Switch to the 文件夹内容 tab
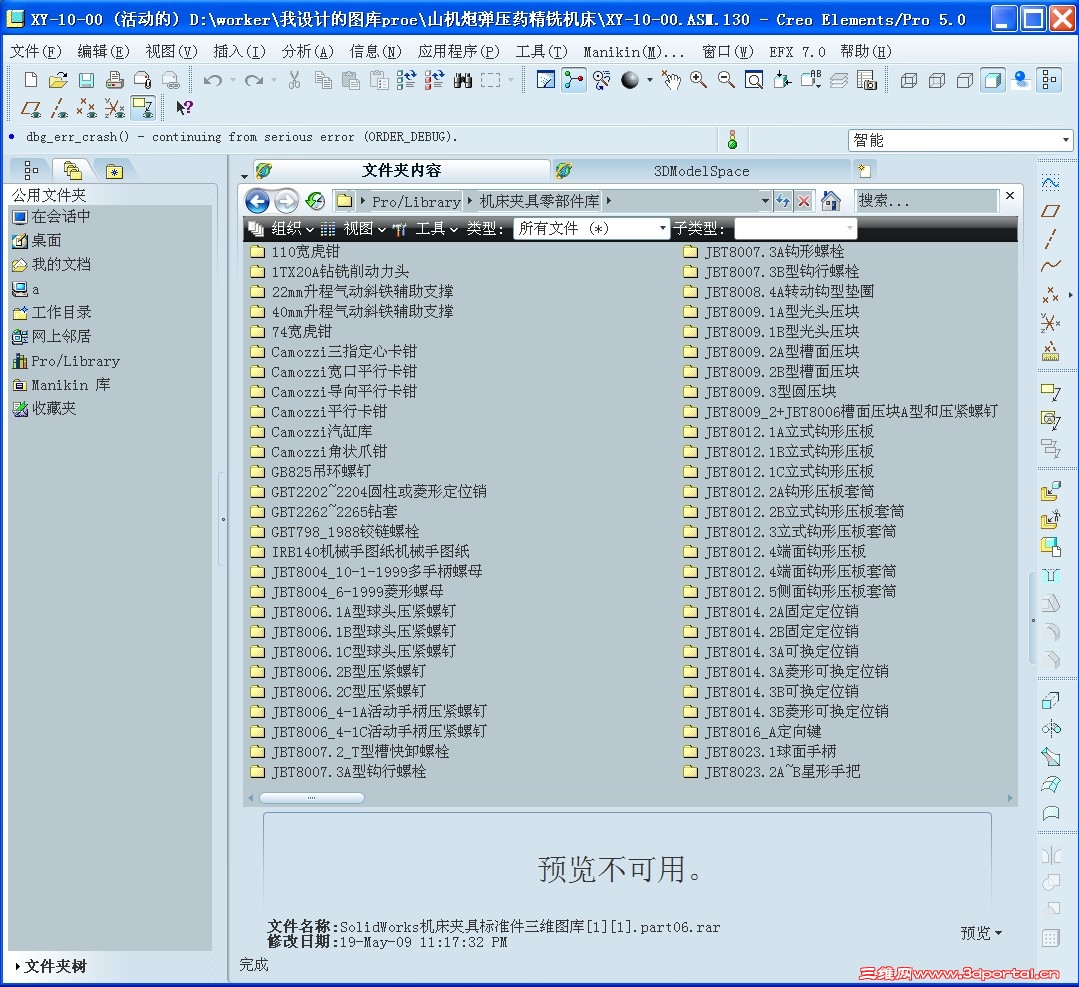Viewport: 1079px width, 987px height. tap(401, 170)
